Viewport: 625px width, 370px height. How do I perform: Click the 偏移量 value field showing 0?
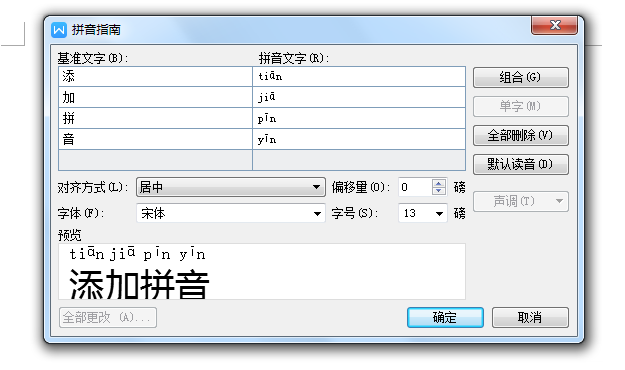[415, 187]
